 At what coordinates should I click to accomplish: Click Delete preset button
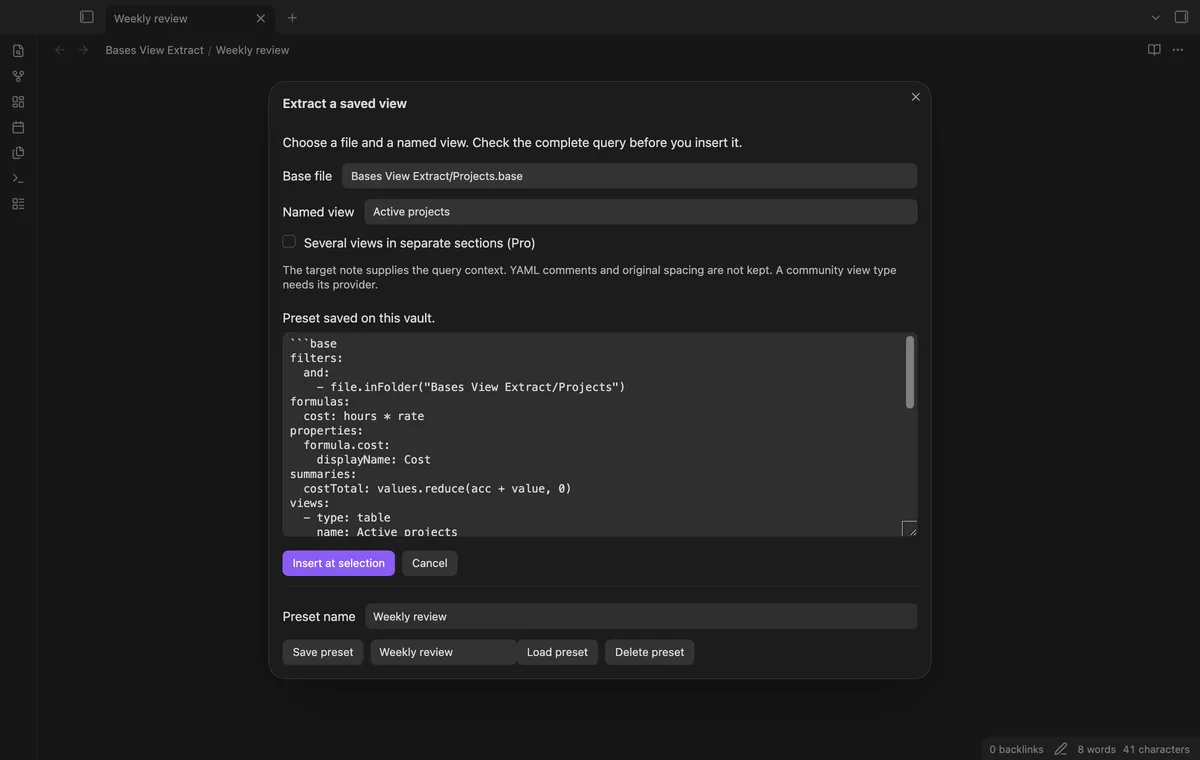[649, 652]
